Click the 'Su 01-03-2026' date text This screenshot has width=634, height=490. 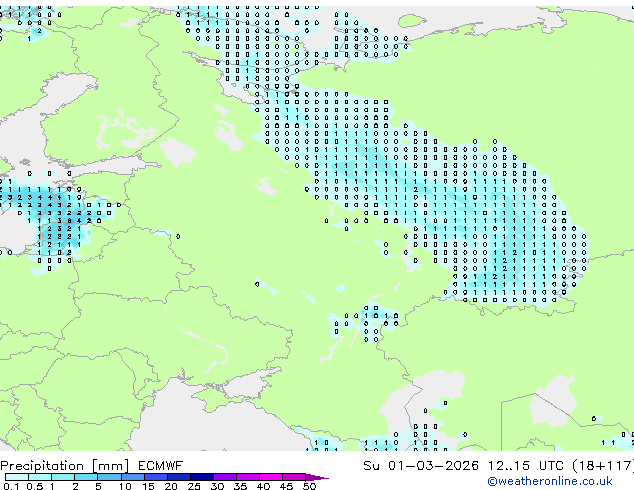421,466
